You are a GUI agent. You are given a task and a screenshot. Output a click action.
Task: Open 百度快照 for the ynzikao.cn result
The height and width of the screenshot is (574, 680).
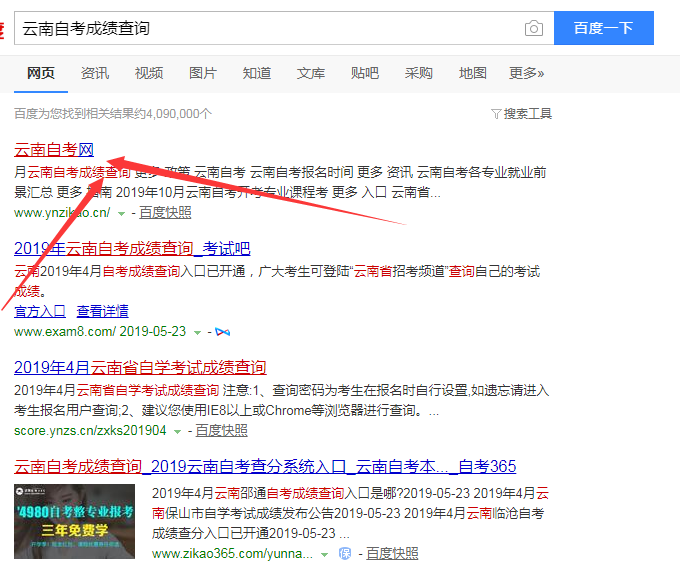(165, 212)
